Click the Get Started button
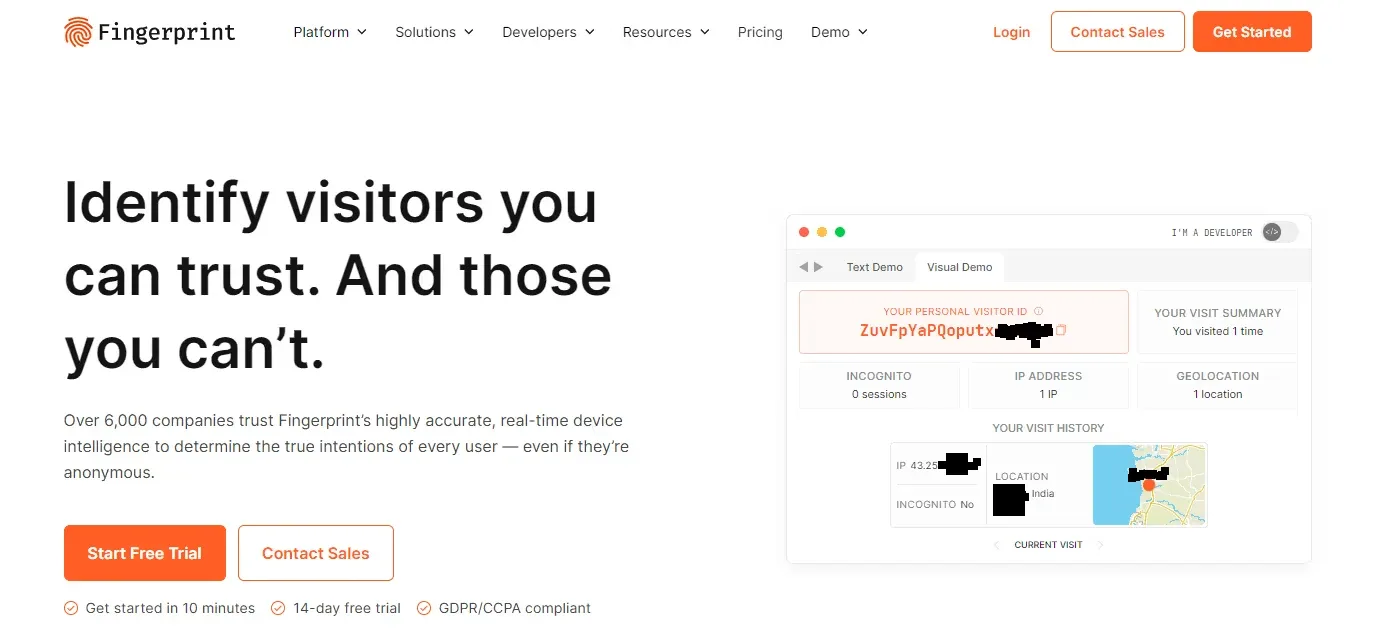Screen dimensions: 1377x638 [x=1252, y=32]
